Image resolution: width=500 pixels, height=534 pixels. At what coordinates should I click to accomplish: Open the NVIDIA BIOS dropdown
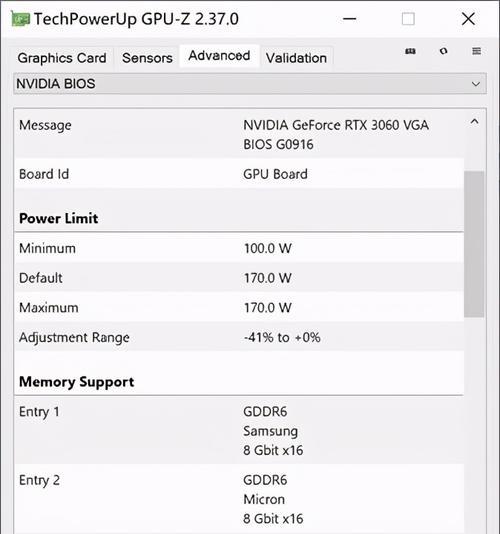pyautogui.click(x=250, y=84)
